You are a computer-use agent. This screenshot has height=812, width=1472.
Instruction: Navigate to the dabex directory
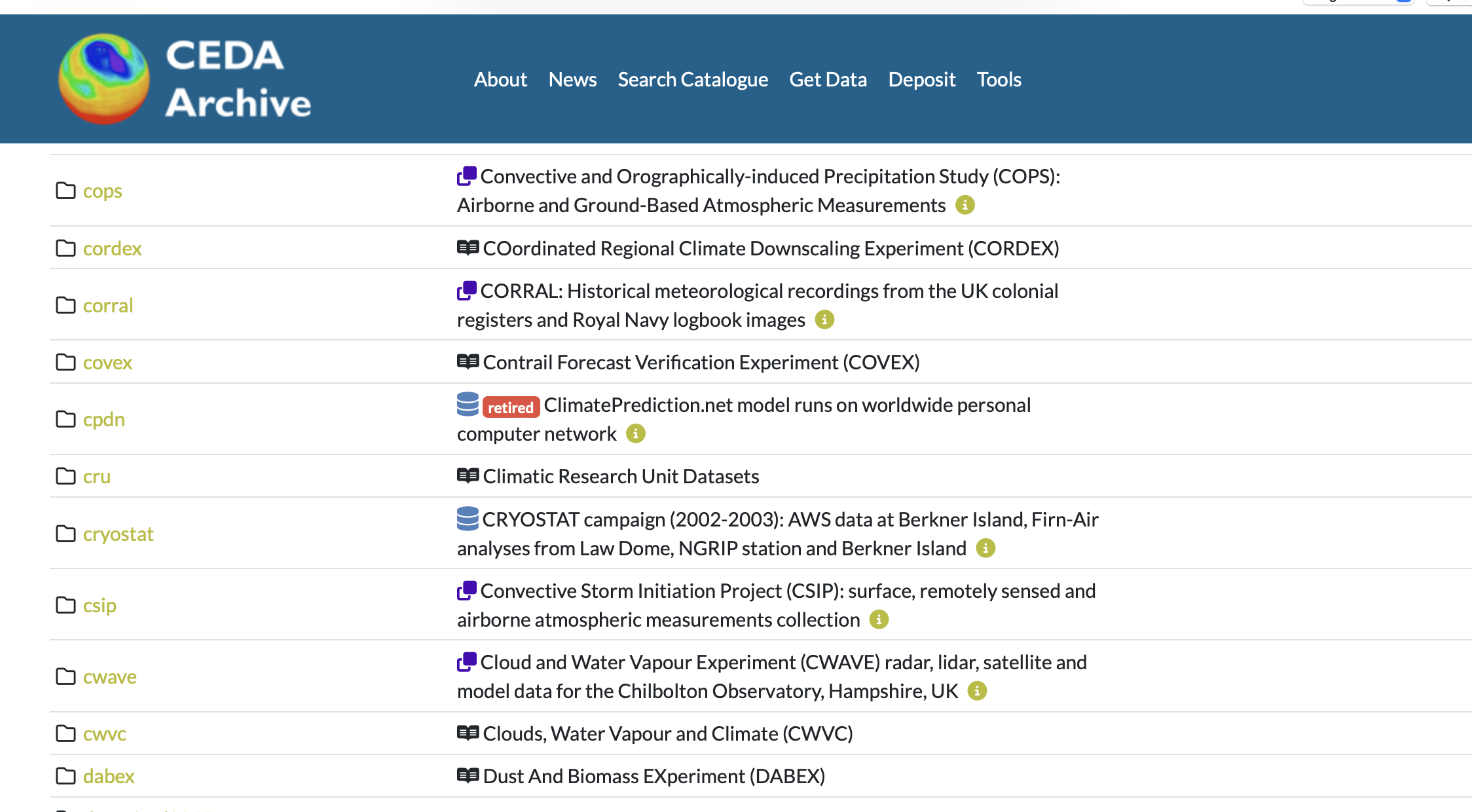(109, 777)
